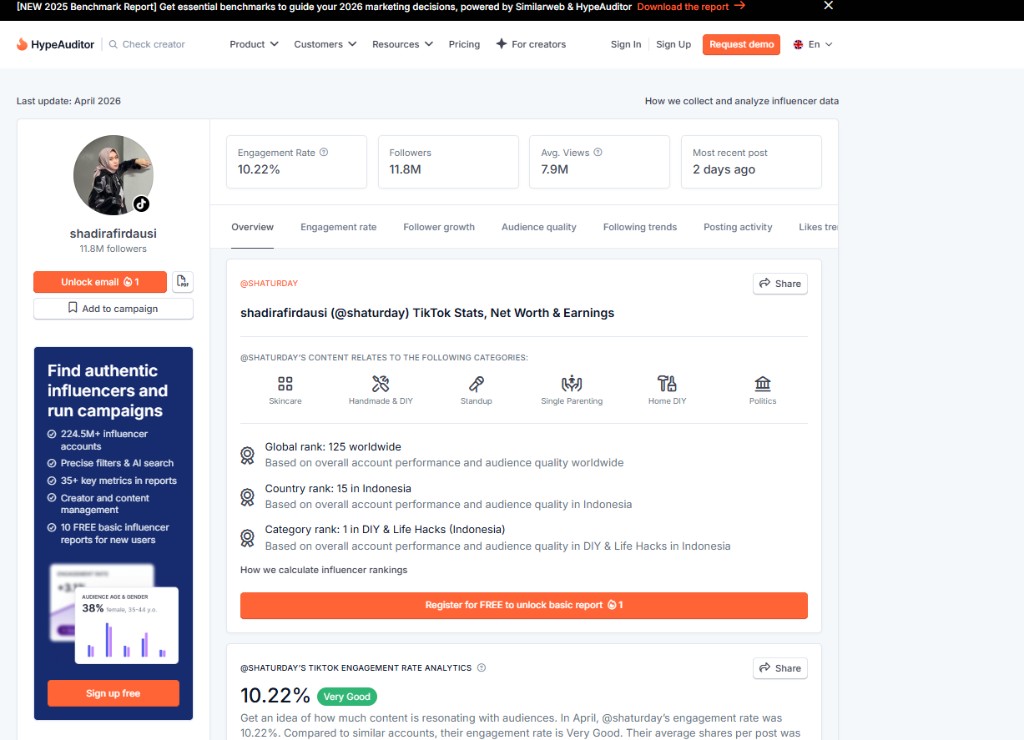The width and height of the screenshot is (1024, 740).
Task: Click the Home DIY category icon
Action: (x=667, y=383)
